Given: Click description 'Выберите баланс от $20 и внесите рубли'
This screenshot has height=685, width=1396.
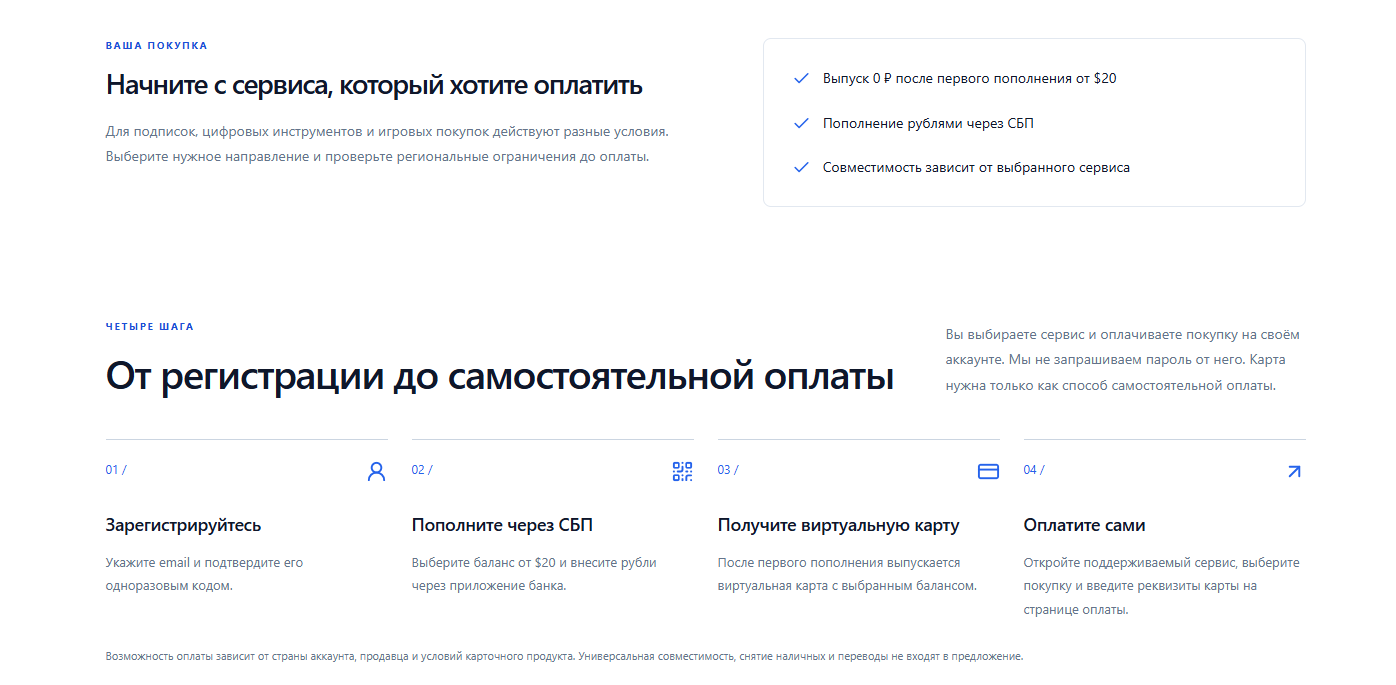Looking at the screenshot, I should [534, 574].
